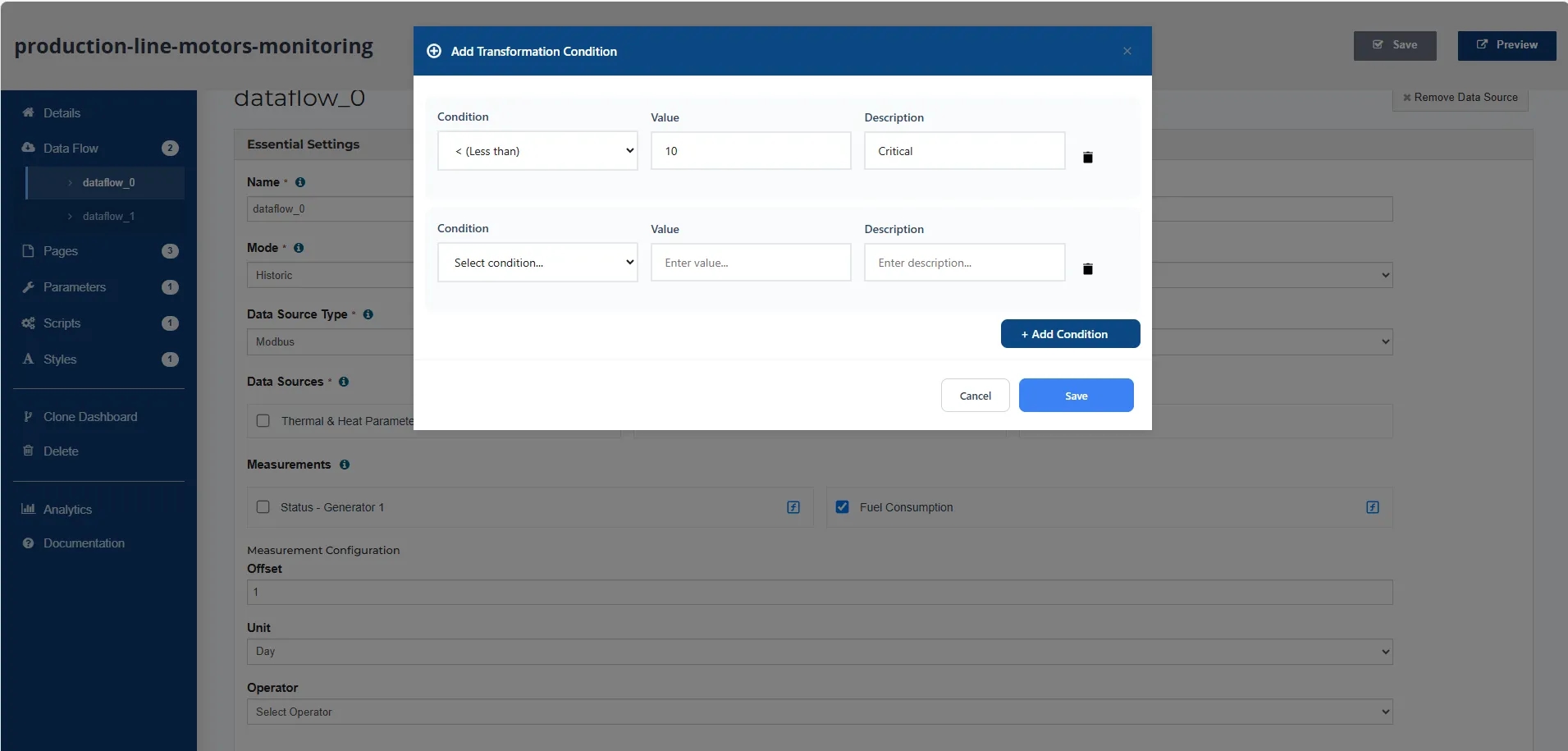The image size is (1568, 751).
Task: Click the info icon next to Data Sources
Action: 342,382
